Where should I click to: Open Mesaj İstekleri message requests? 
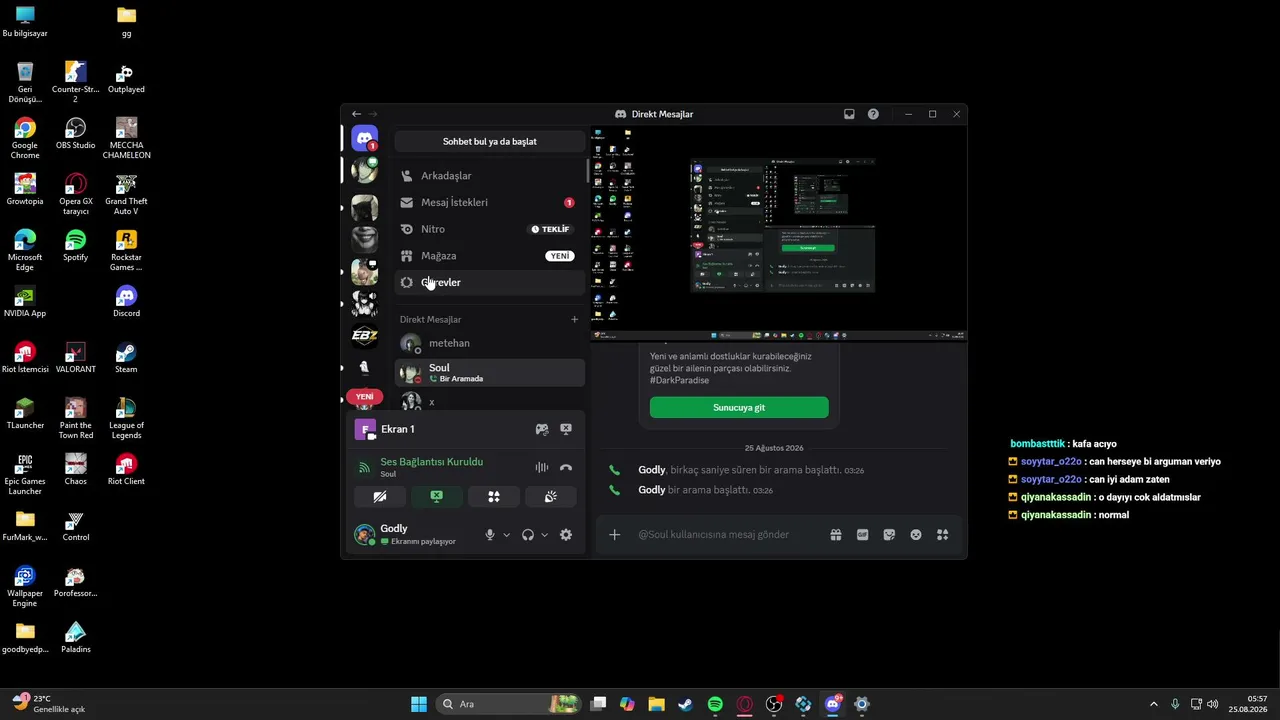click(490, 202)
